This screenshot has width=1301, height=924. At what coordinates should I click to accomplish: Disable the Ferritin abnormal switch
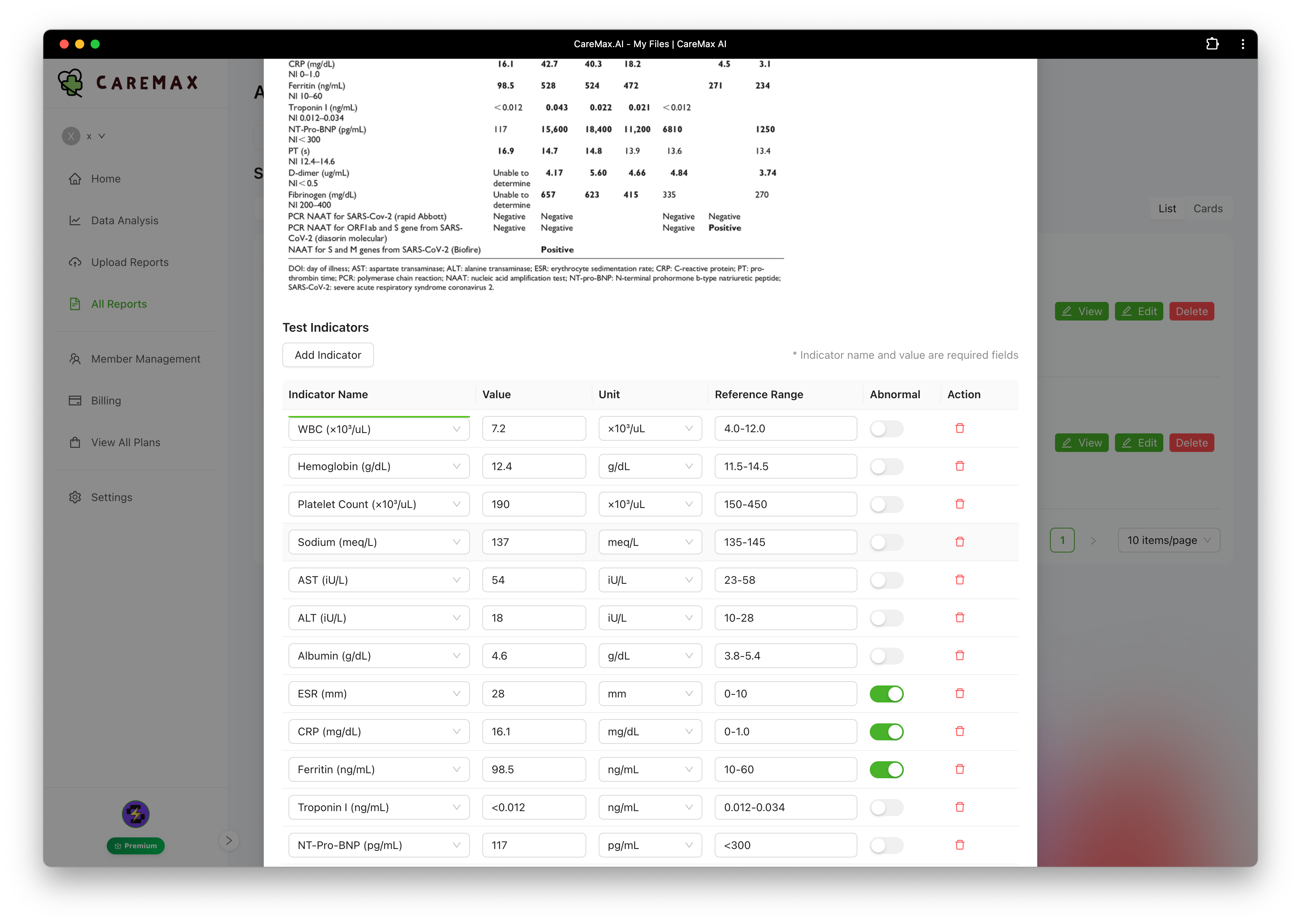pyautogui.click(x=886, y=770)
